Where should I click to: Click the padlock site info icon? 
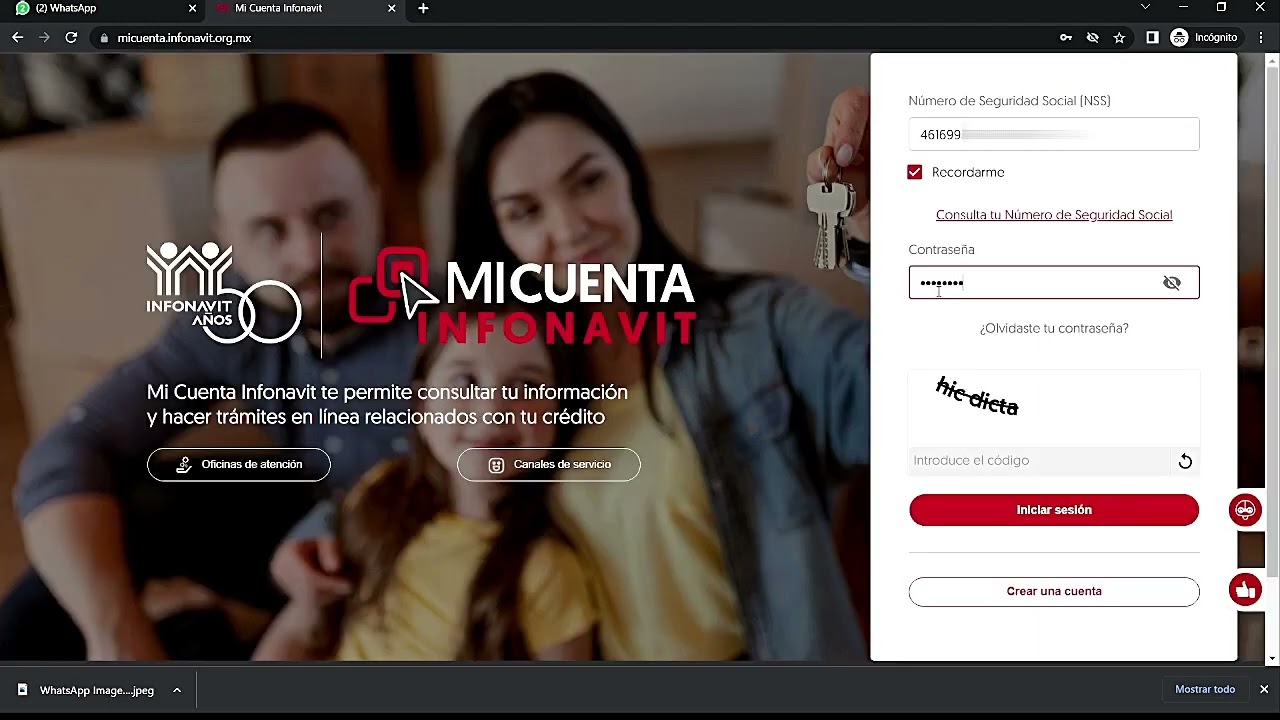point(104,38)
